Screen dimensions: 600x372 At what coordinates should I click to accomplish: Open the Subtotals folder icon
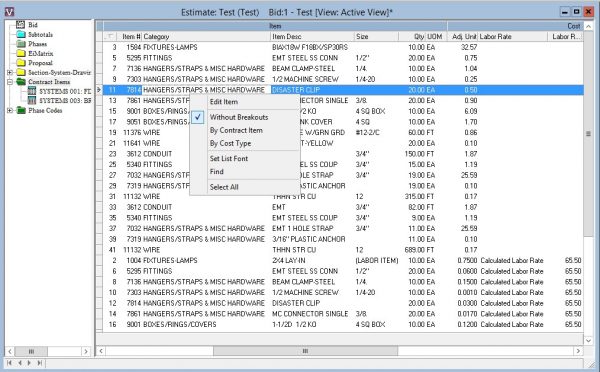21,34
